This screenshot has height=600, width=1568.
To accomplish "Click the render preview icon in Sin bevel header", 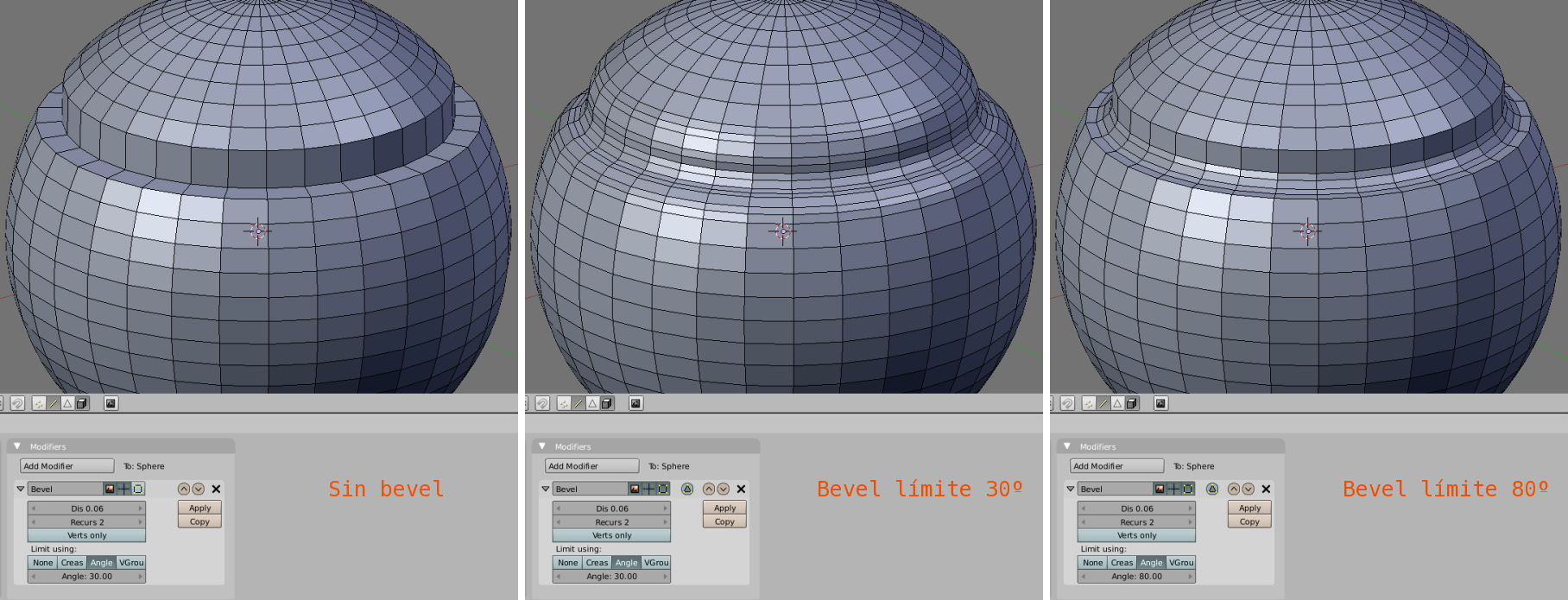I will 111,403.
